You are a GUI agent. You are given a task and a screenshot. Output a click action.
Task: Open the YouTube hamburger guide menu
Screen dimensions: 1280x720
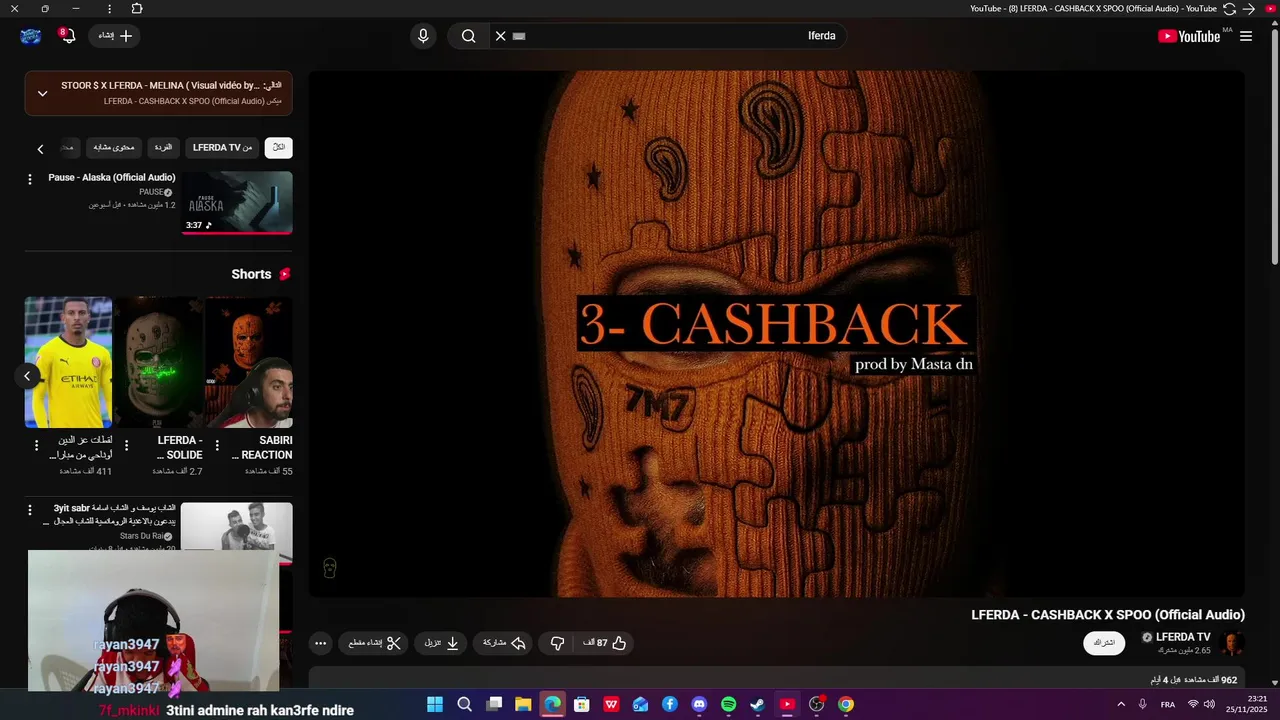point(1246,36)
